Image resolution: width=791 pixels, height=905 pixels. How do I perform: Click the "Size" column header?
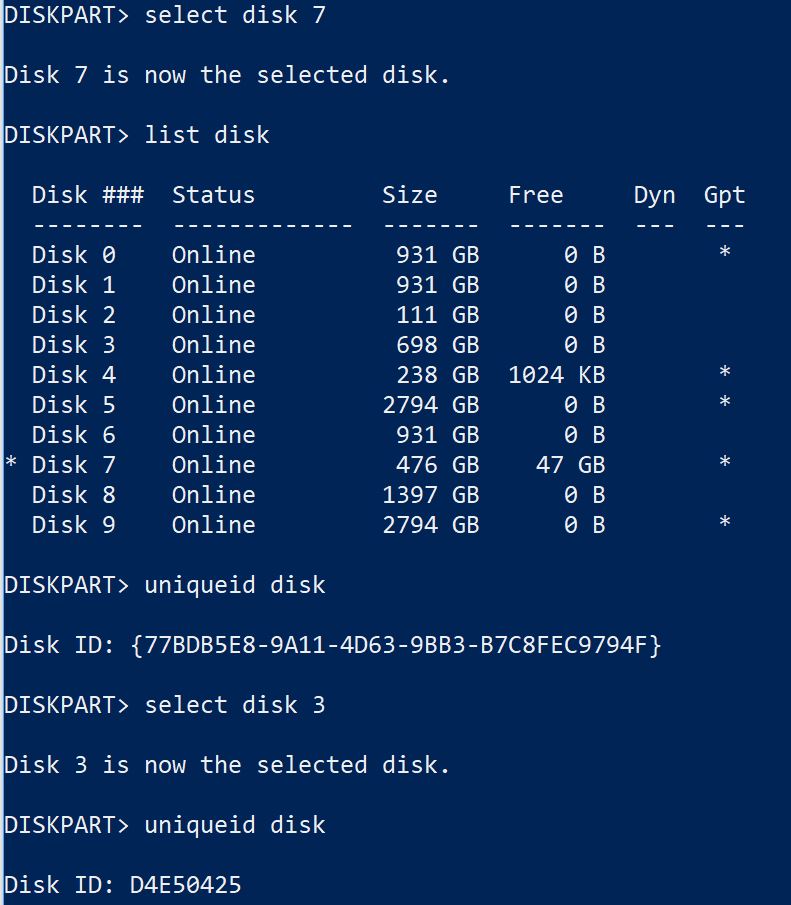tap(409, 195)
